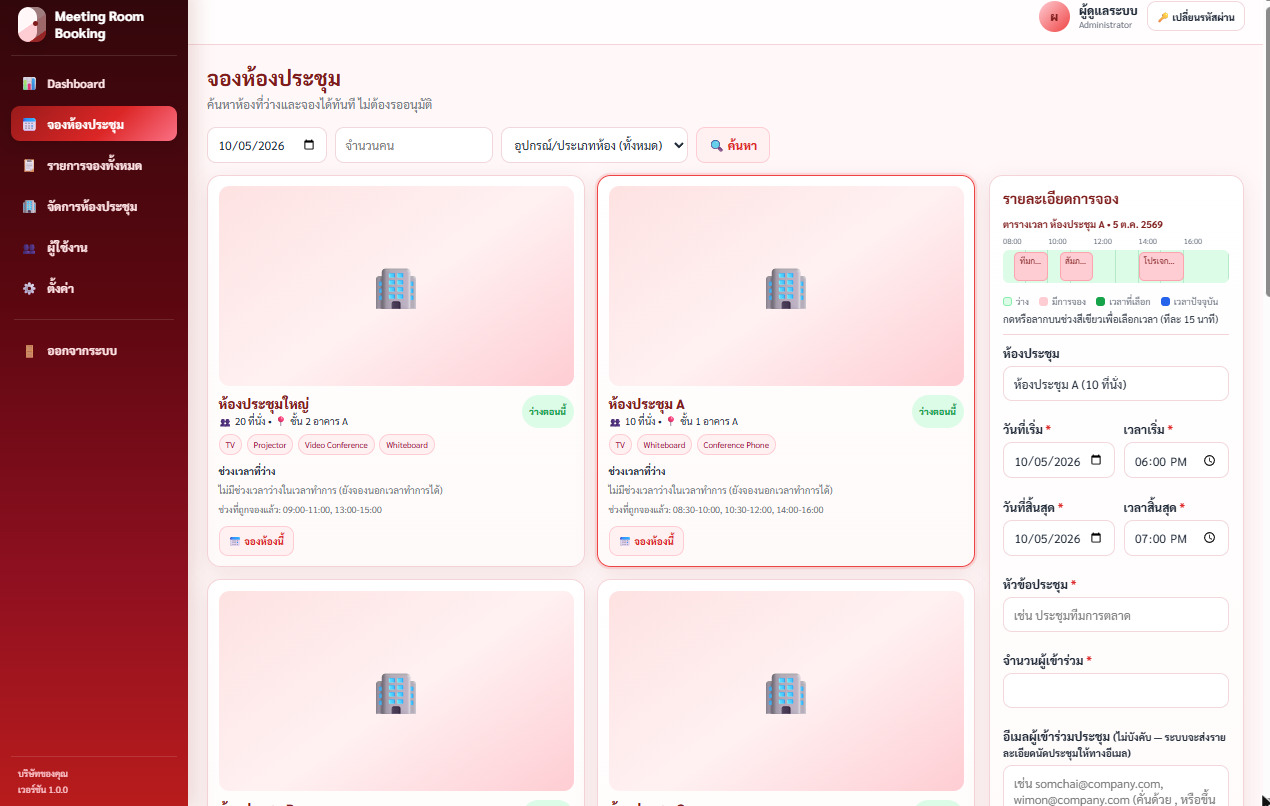Screen dimensions: 1270x806
Task: Click the ห้องประชุม field showing ห้องประชุม A (10 ที่นั่ง)
Action: tap(1115, 384)
